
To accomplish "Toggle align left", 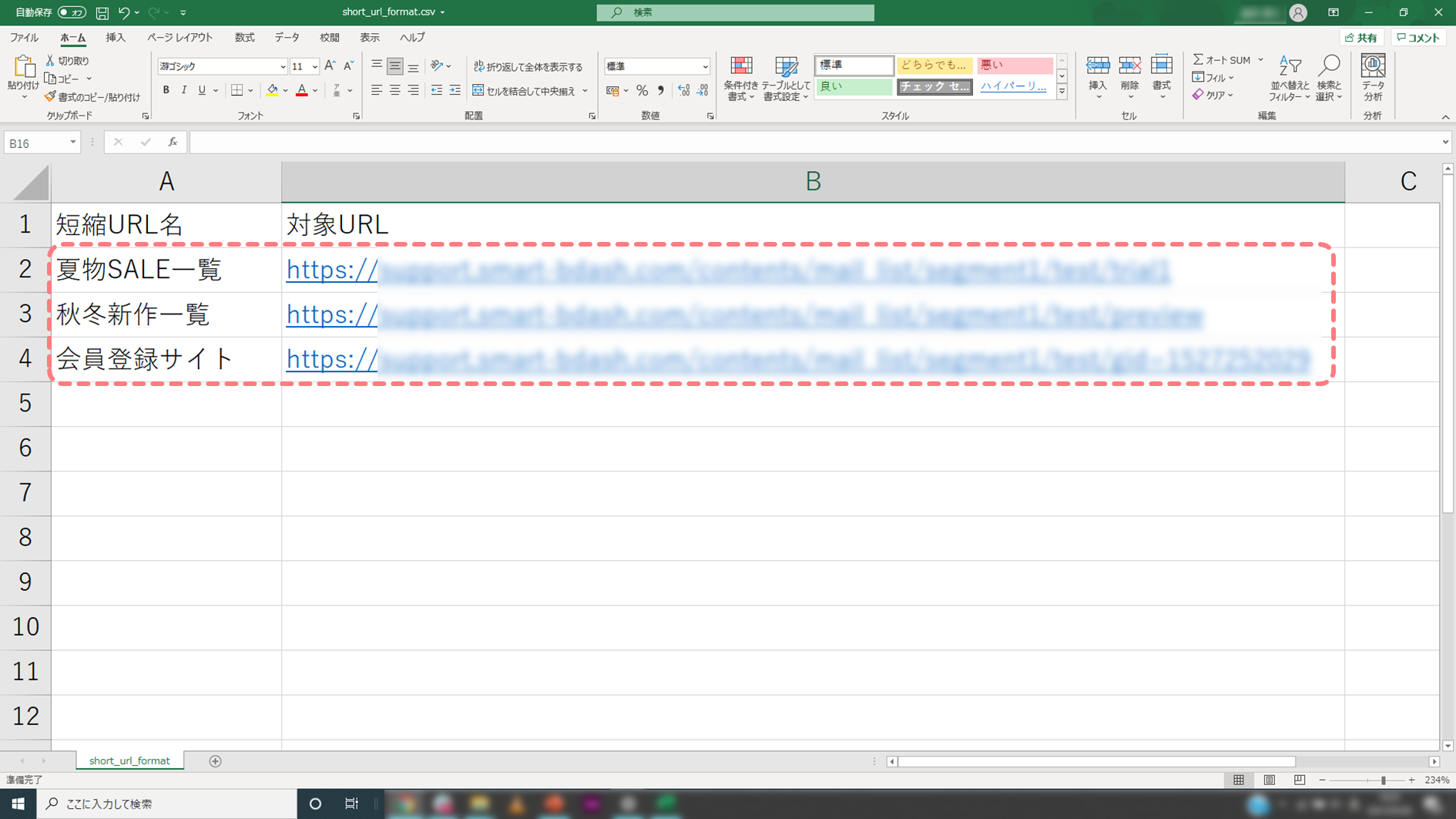I will tap(377, 90).
